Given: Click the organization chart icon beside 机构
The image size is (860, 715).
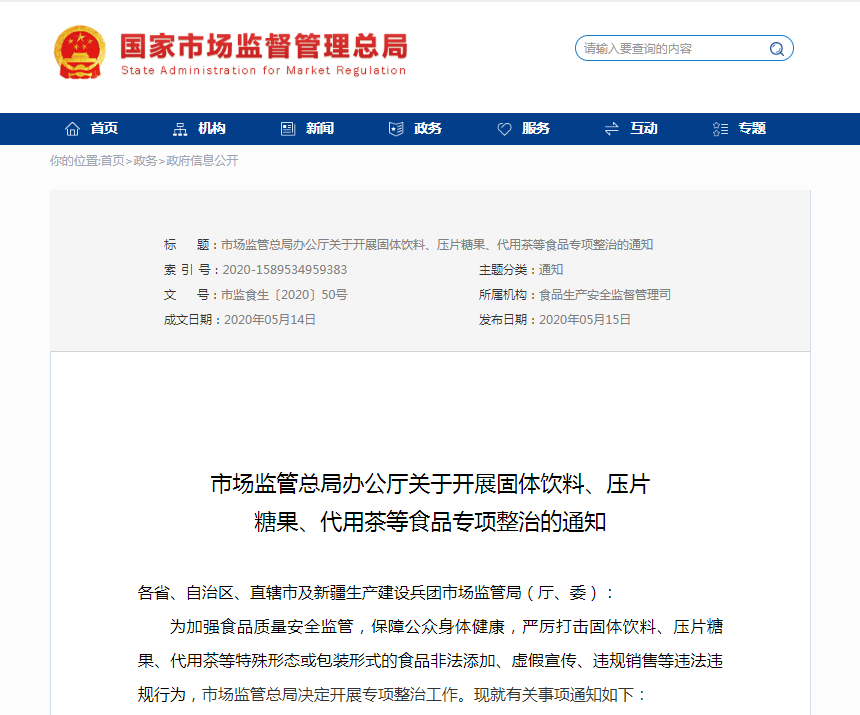Looking at the screenshot, I should click(x=180, y=129).
